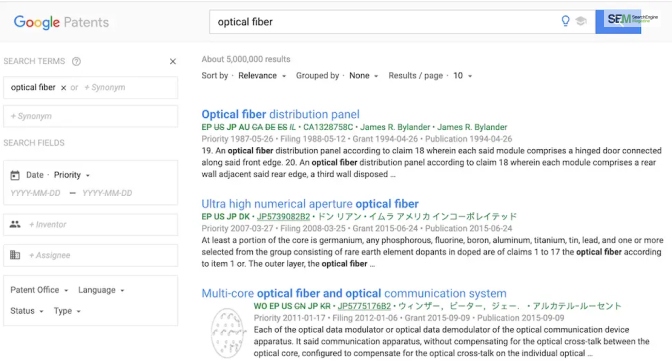Open the Patent Office filter
Image resolution: width=672 pixels, height=362 pixels.
[x=39, y=290]
